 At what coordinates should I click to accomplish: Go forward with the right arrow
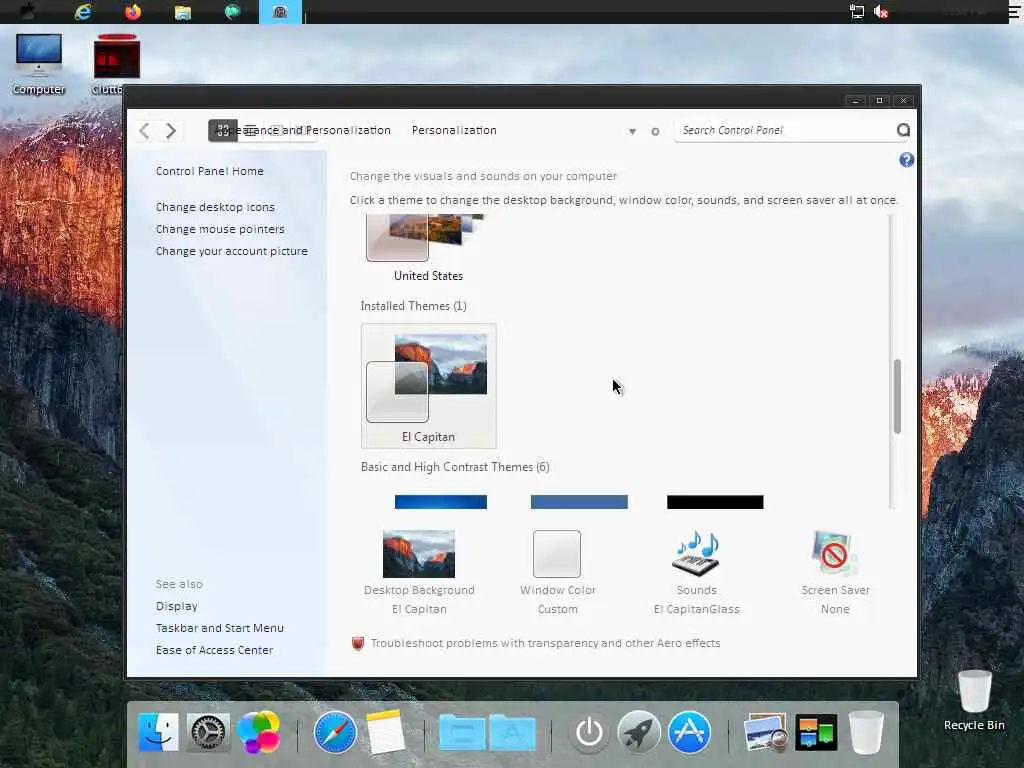pyautogui.click(x=170, y=131)
